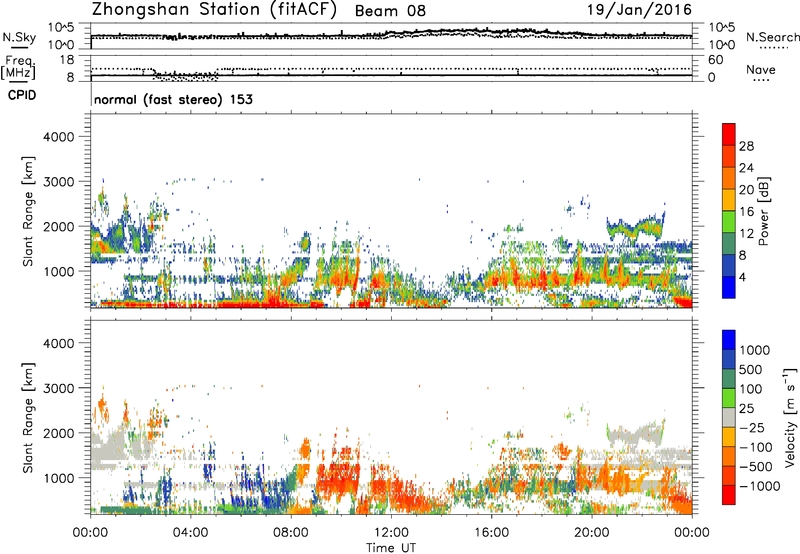Click the 3000 tick on velocity panel axis

(58, 388)
